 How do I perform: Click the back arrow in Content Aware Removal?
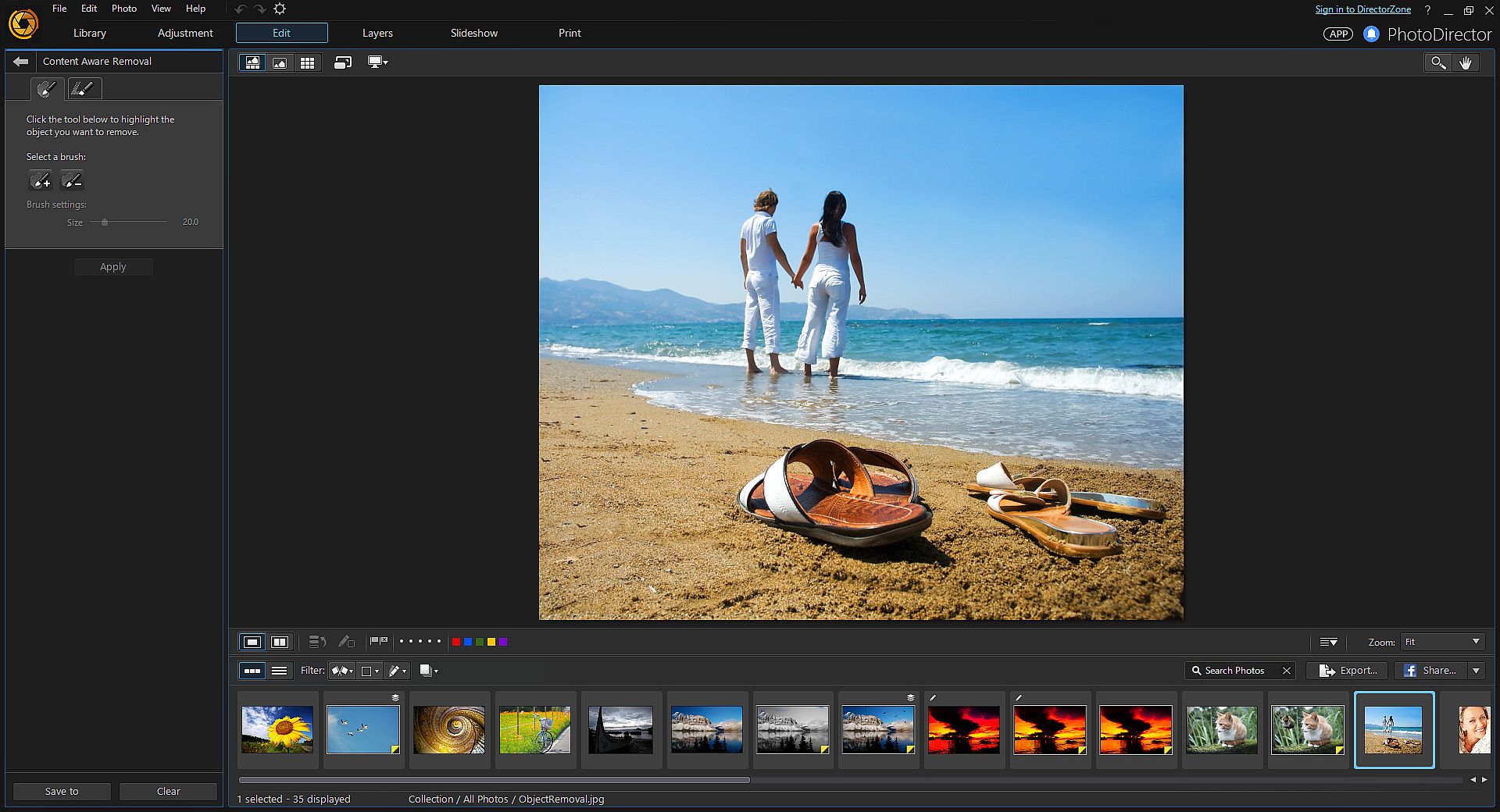(21, 62)
